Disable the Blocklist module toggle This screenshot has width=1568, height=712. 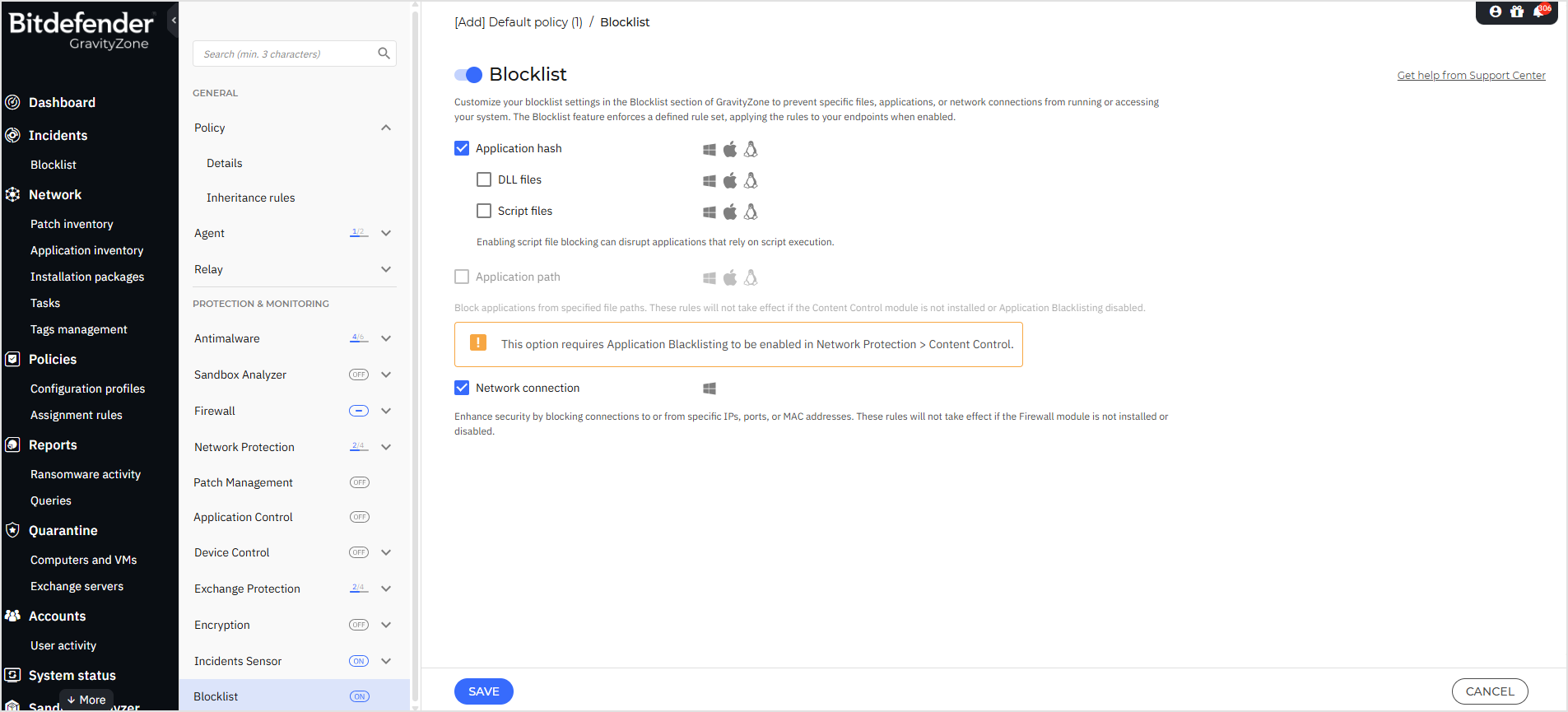click(468, 75)
